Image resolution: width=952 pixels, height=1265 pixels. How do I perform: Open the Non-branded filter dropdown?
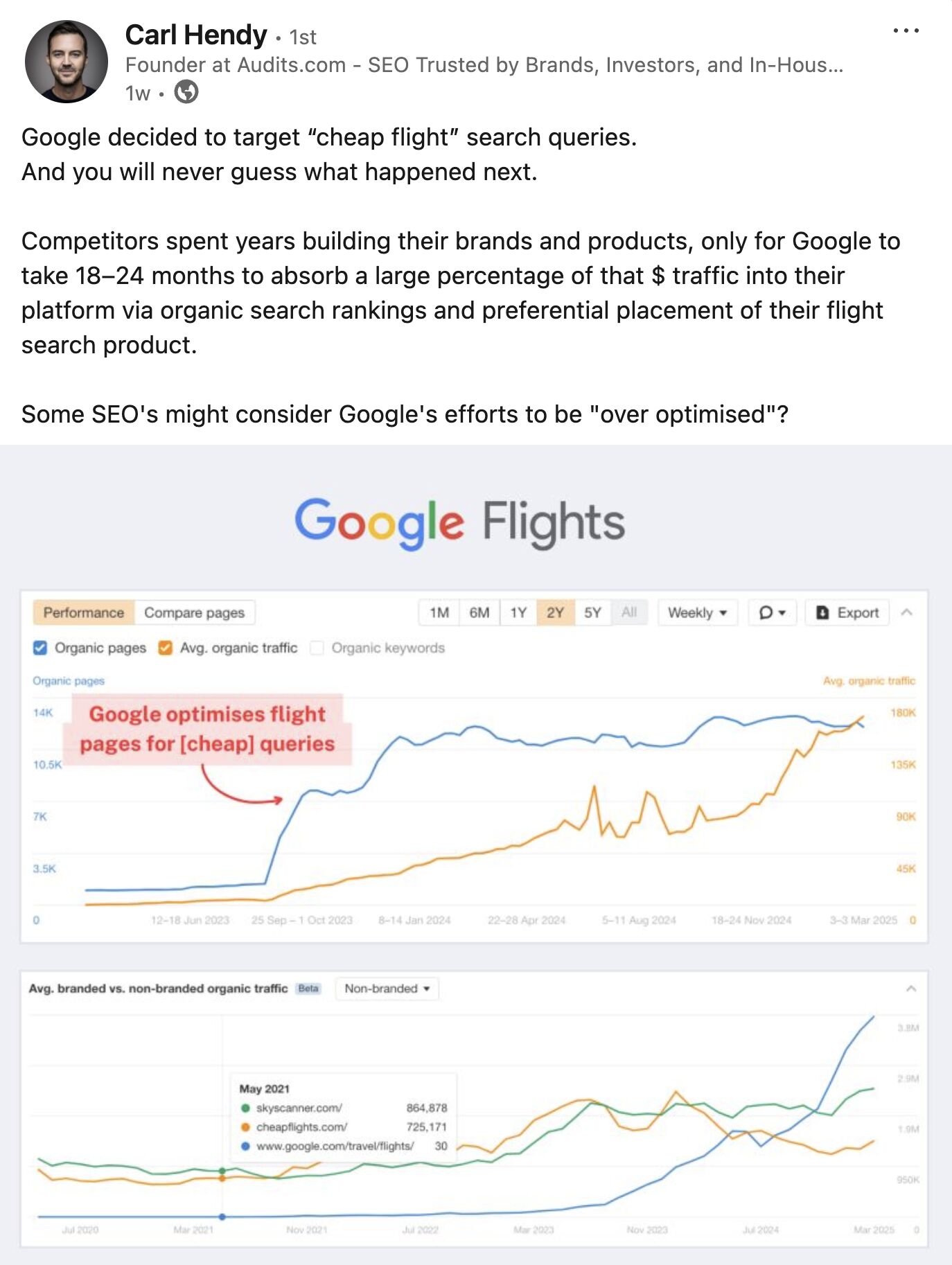pyautogui.click(x=387, y=989)
